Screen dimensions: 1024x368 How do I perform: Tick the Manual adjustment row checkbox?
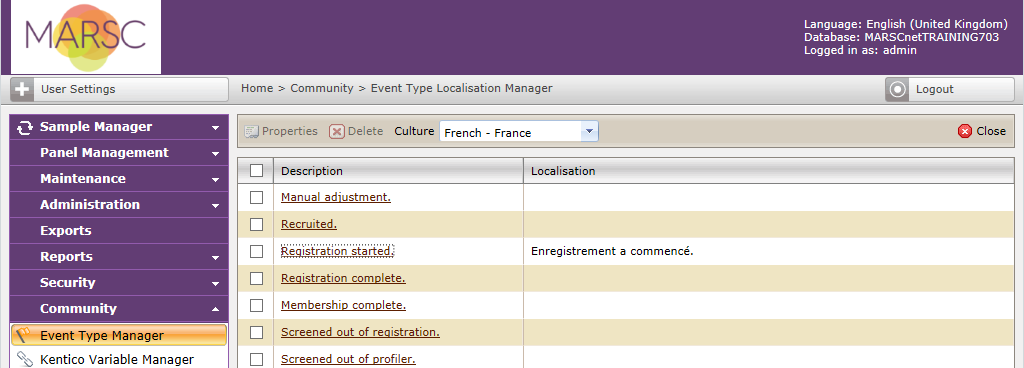257,197
